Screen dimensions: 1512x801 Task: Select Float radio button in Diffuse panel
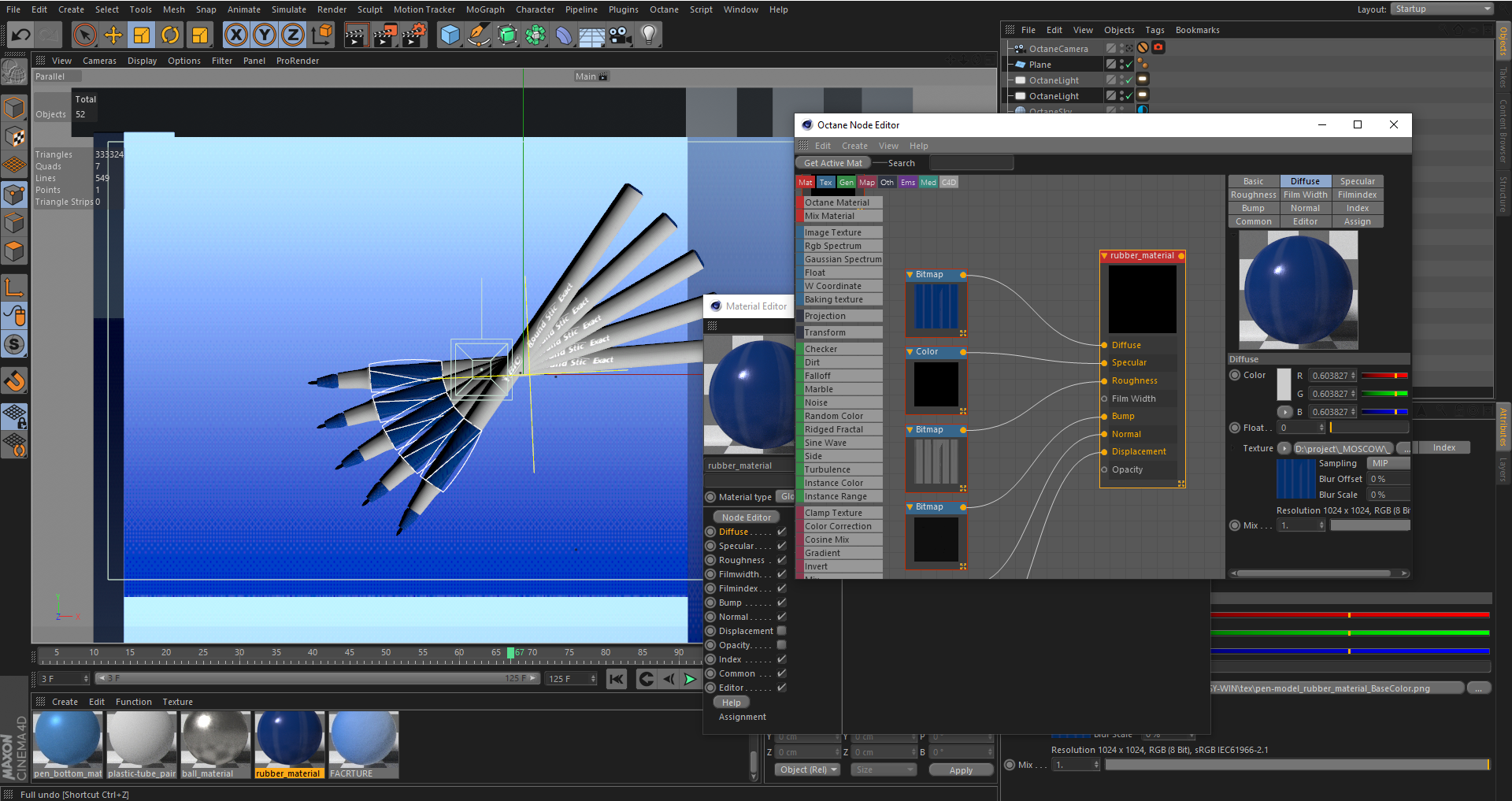(1236, 428)
